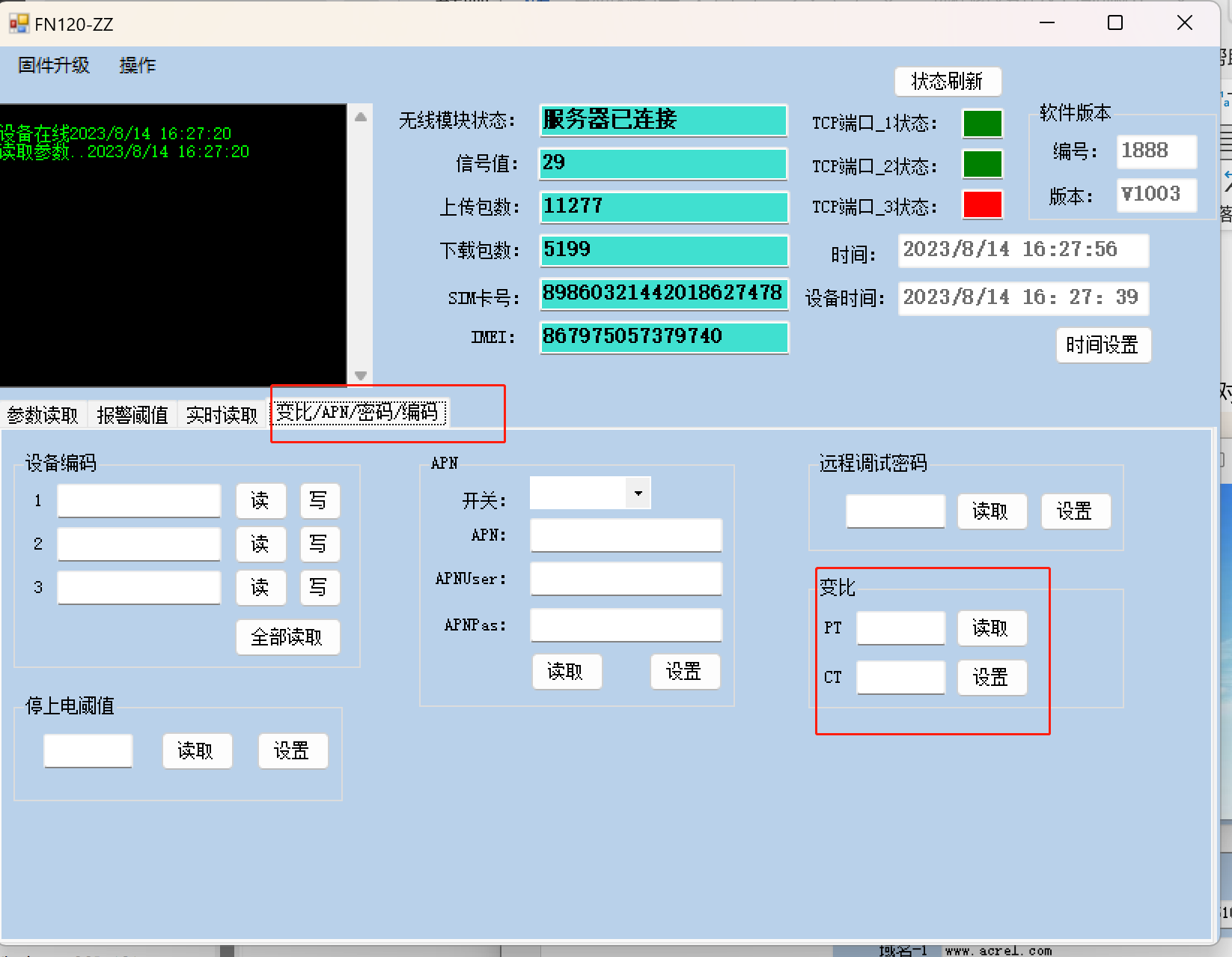1232x957 pixels.
Task: Expand the APN 开关 dropdown
Action: [638, 493]
